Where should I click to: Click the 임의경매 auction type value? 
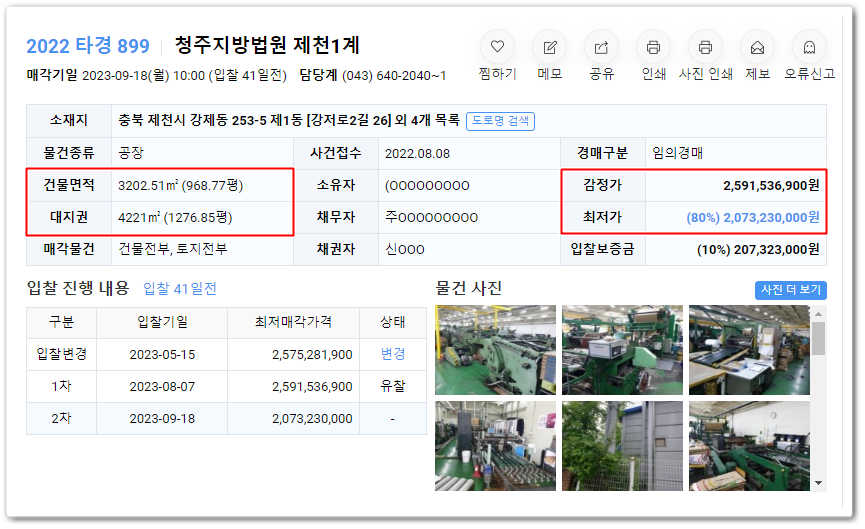[677, 153]
